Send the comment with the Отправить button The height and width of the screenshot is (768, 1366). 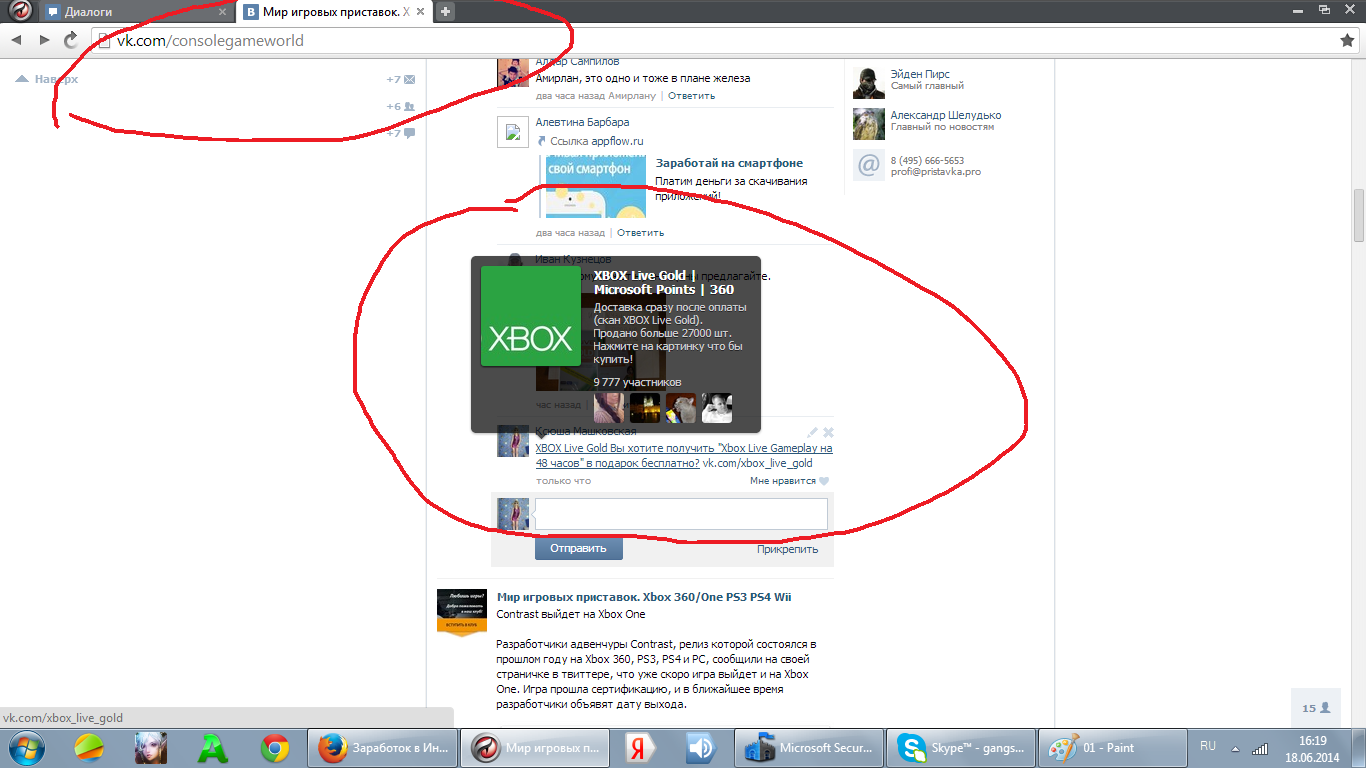tap(578, 548)
